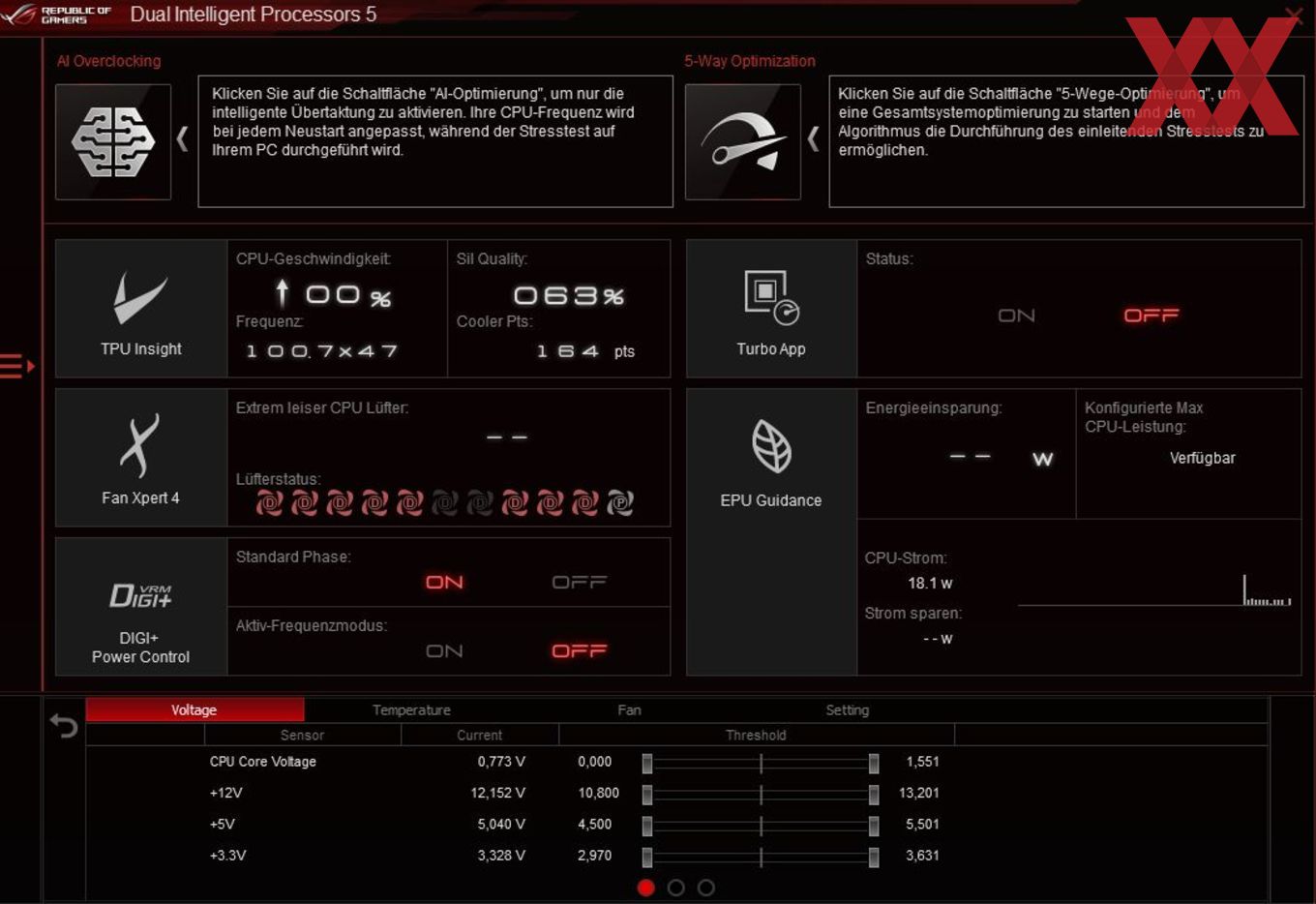Collapse the AI Overclocking description chevron
Viewport: 1316px width, 904px height.
click(182, 139)
